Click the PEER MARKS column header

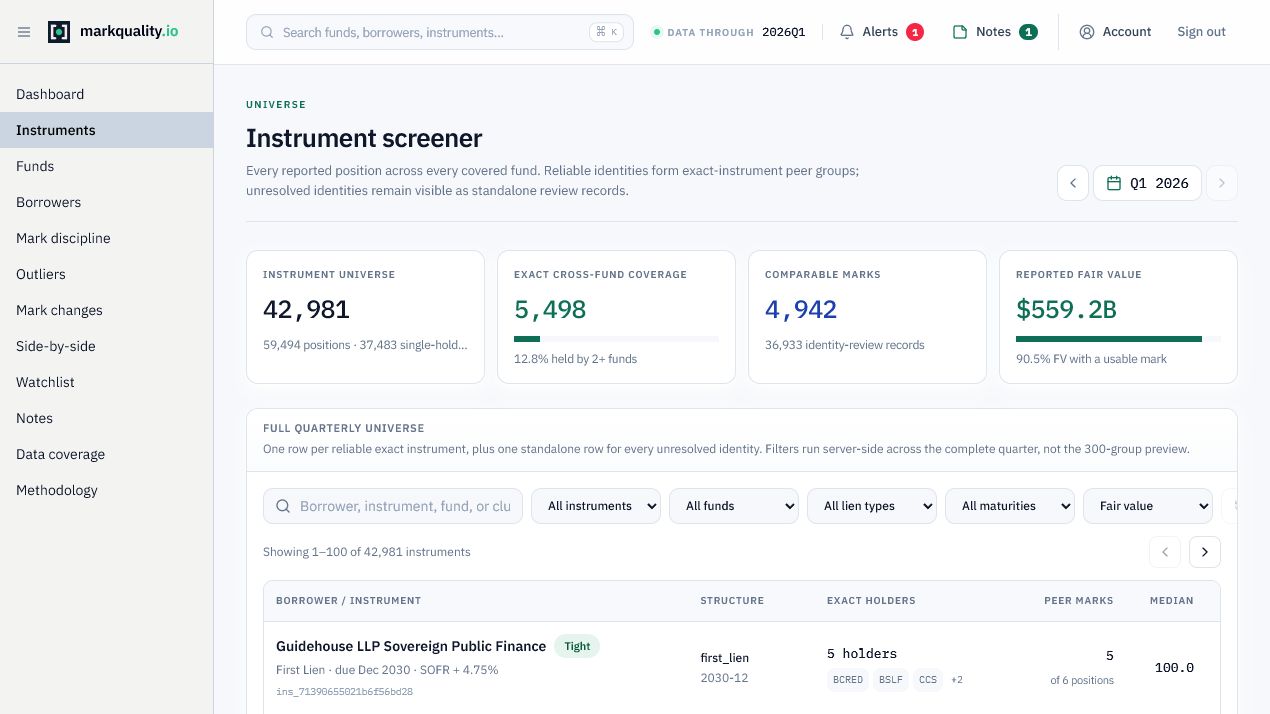coord(1079,601)
